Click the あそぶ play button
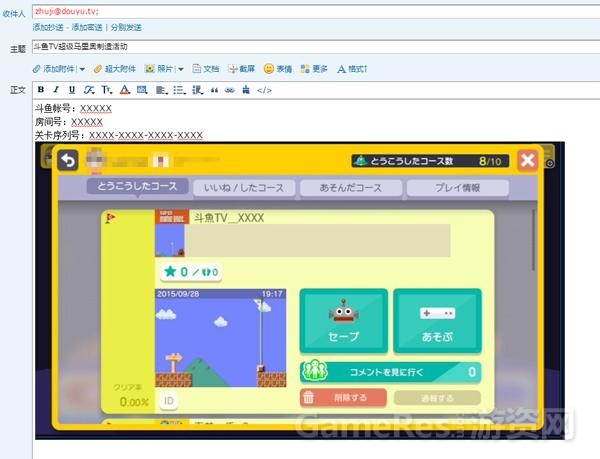Viewport: 600px width, 459px height. pos(437,321)
